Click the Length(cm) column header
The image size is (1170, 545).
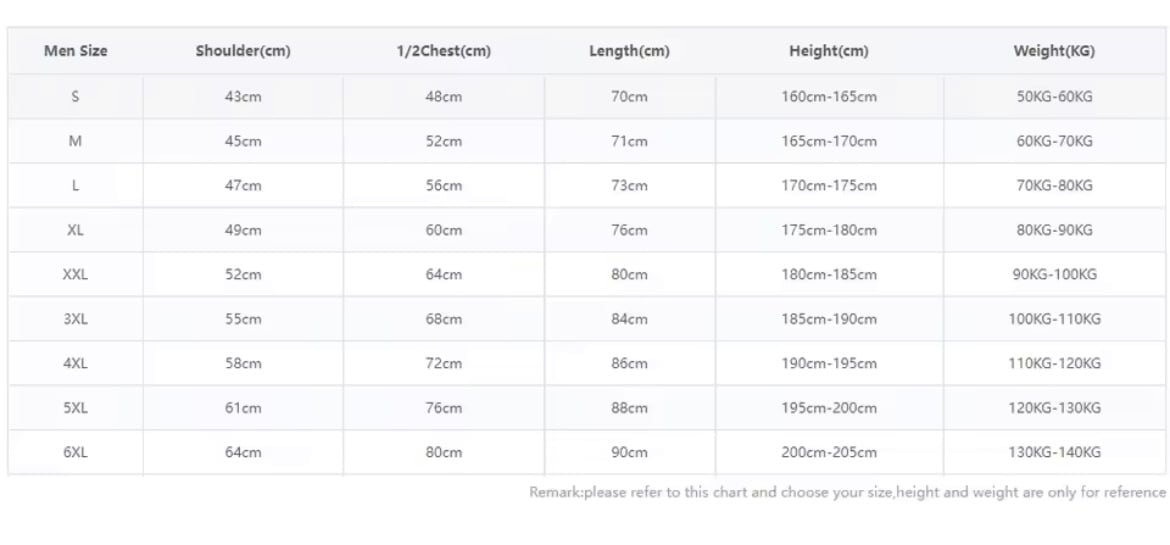(x=629, y=51)
